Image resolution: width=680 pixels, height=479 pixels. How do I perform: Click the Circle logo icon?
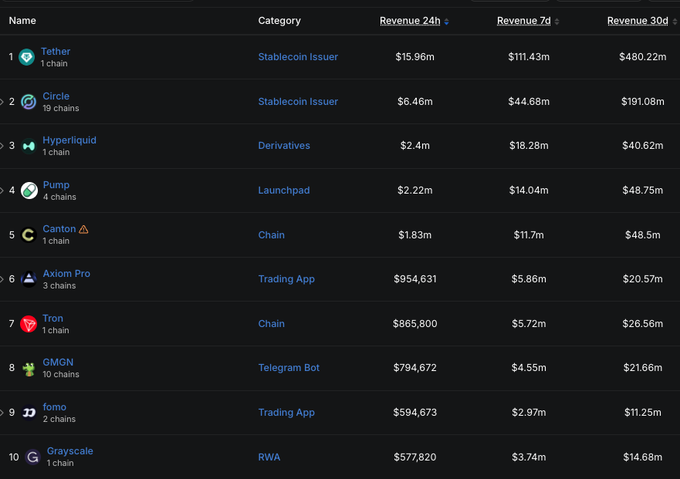(x=29, y=102)
